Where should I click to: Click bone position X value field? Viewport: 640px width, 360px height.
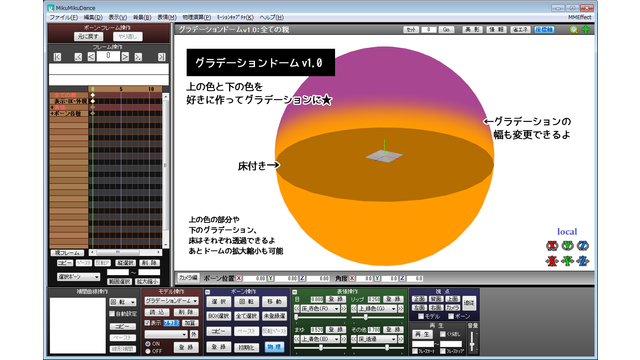click(x=255, y=278)
